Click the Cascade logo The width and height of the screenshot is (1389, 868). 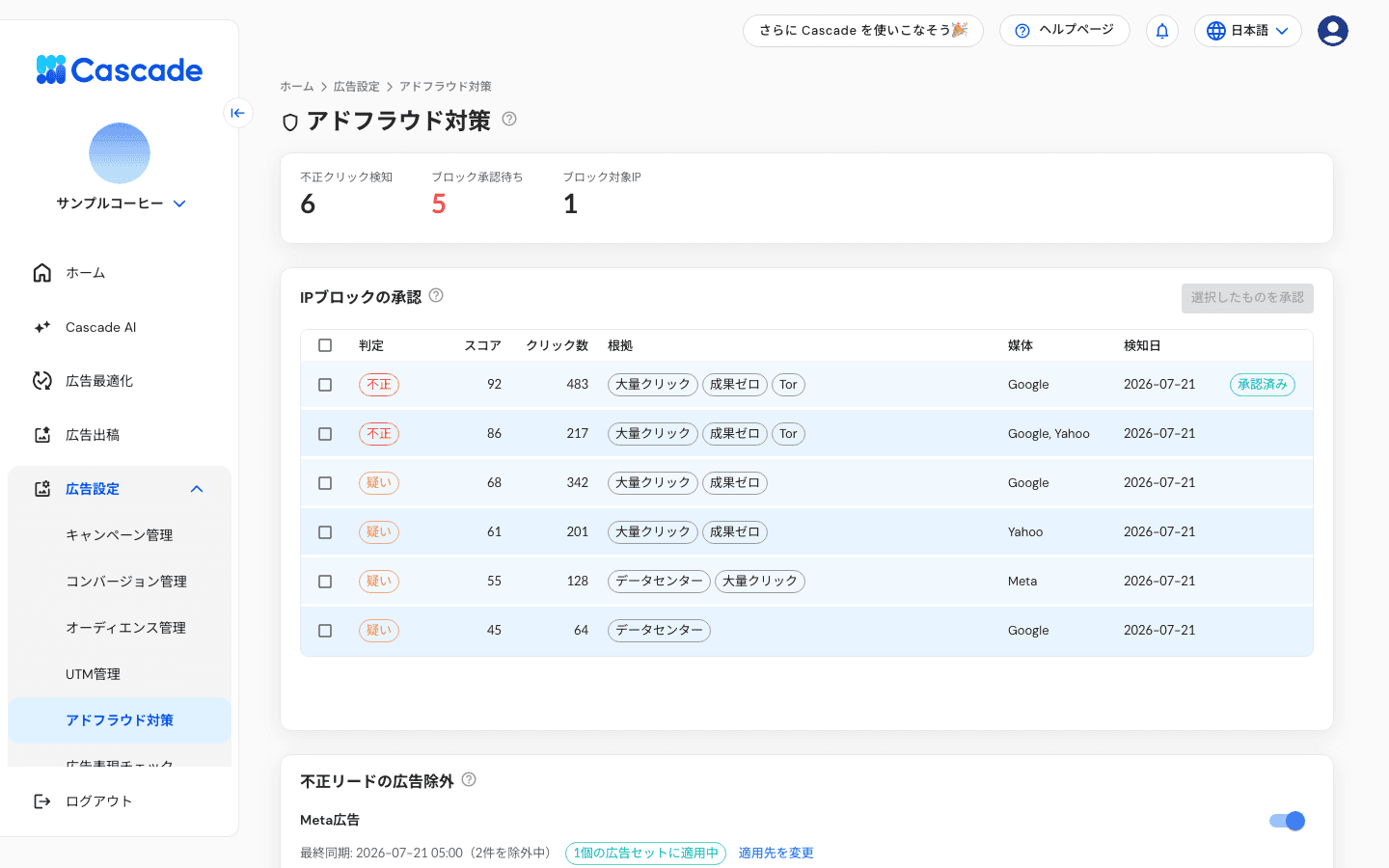pyautogui.click(x=120, y=69)
